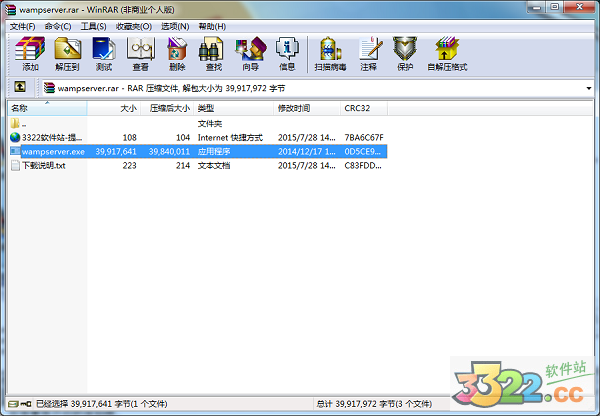This screenshot has width=600, height=416.
Task: Sort by 大小 column header
Action: coord(114,108)
